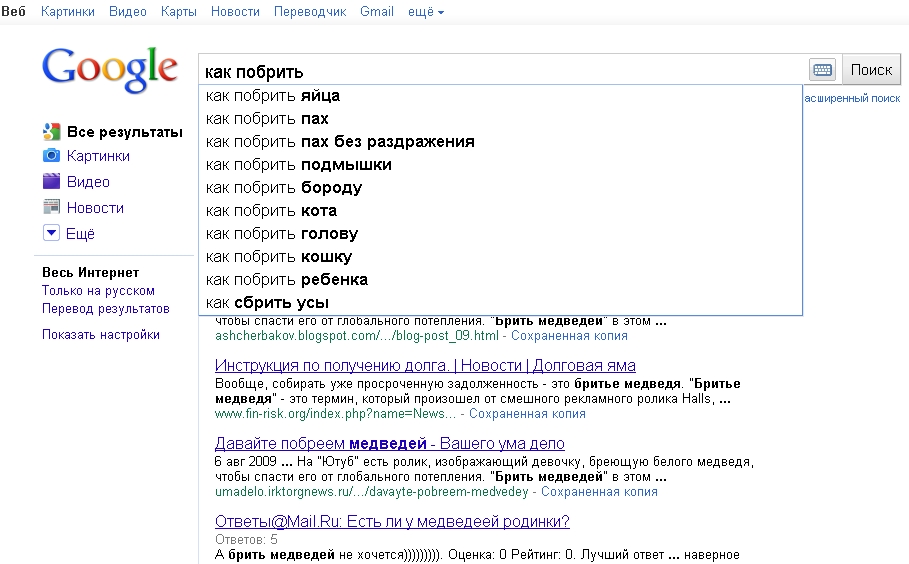Open the virtual keyboard icon in search box
Screen dimensions: 909x564
point(822,70)
